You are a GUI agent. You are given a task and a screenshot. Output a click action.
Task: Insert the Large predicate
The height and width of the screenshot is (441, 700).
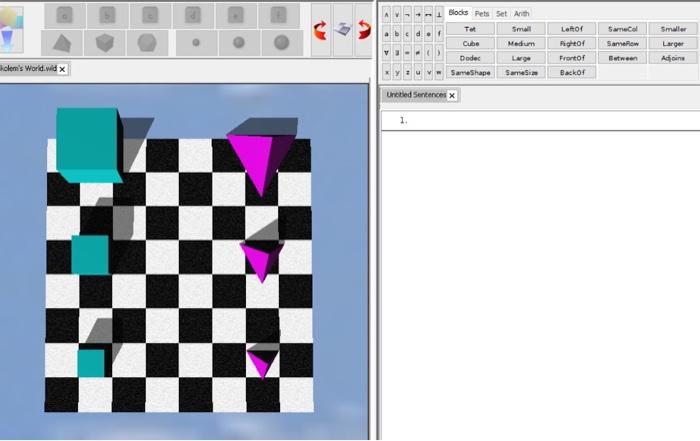(x=521, y=58)
